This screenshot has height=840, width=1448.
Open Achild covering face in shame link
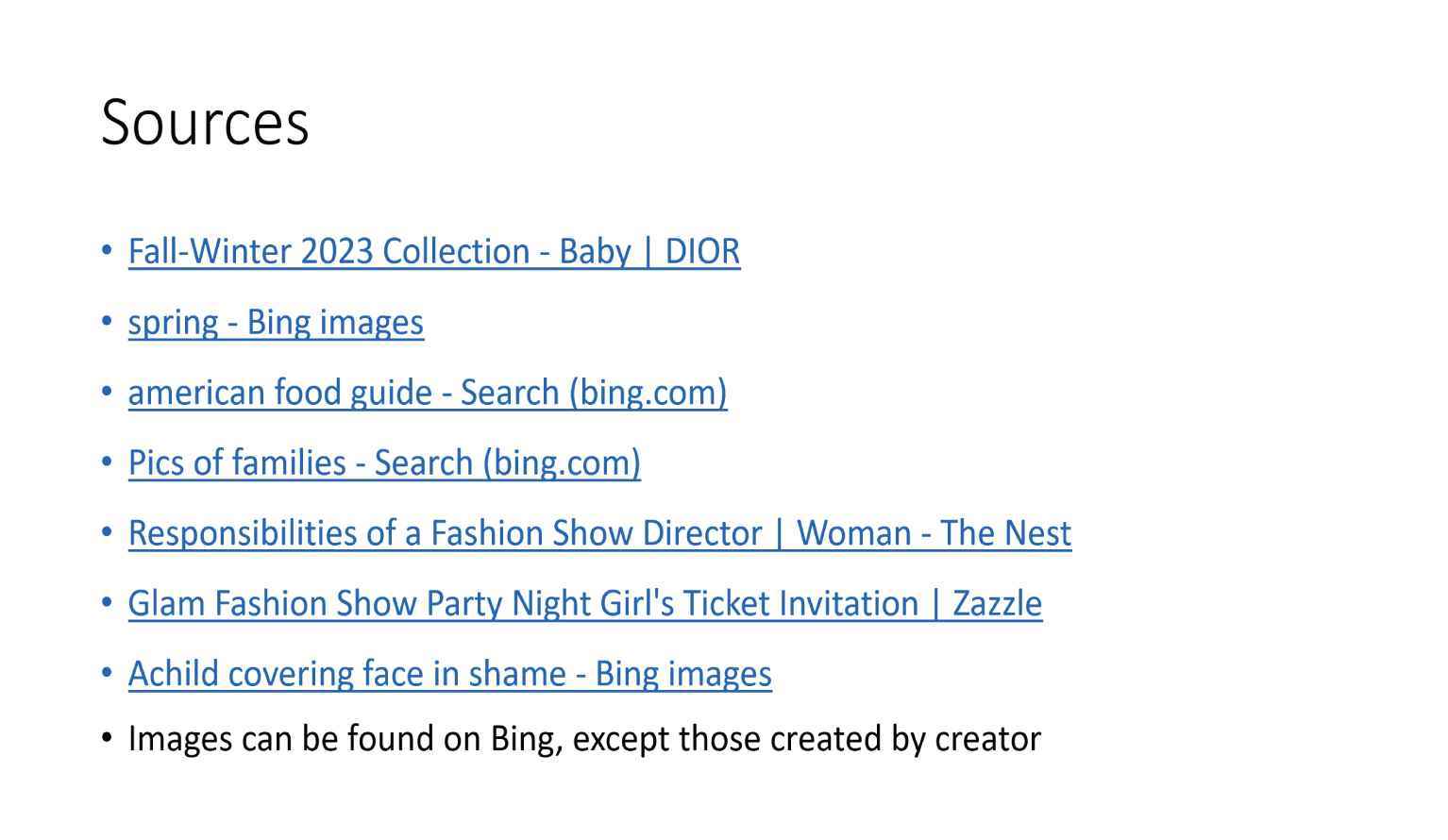tap(450, 674)
